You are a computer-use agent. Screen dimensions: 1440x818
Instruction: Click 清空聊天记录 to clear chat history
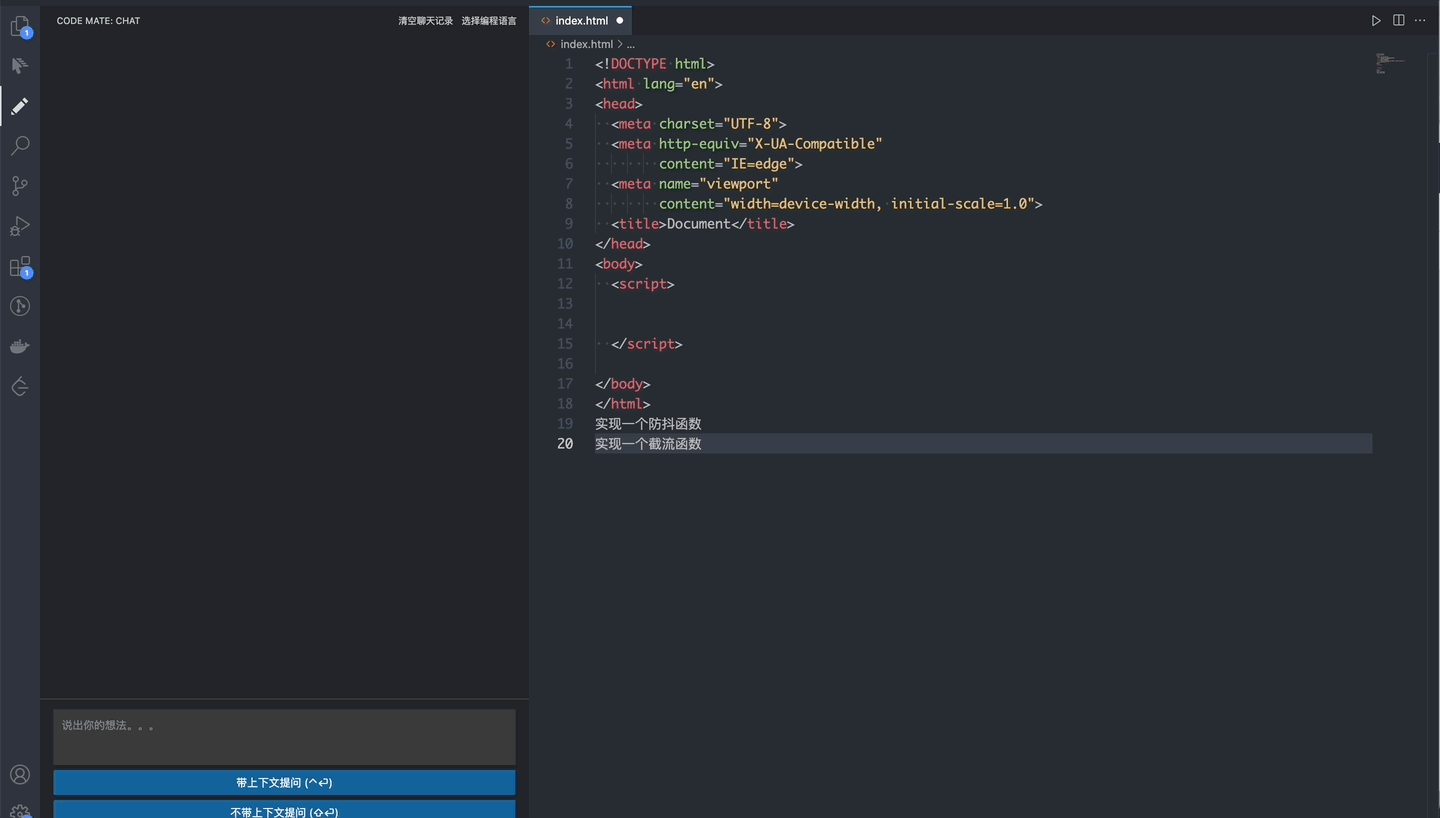(x=425, y=20)
